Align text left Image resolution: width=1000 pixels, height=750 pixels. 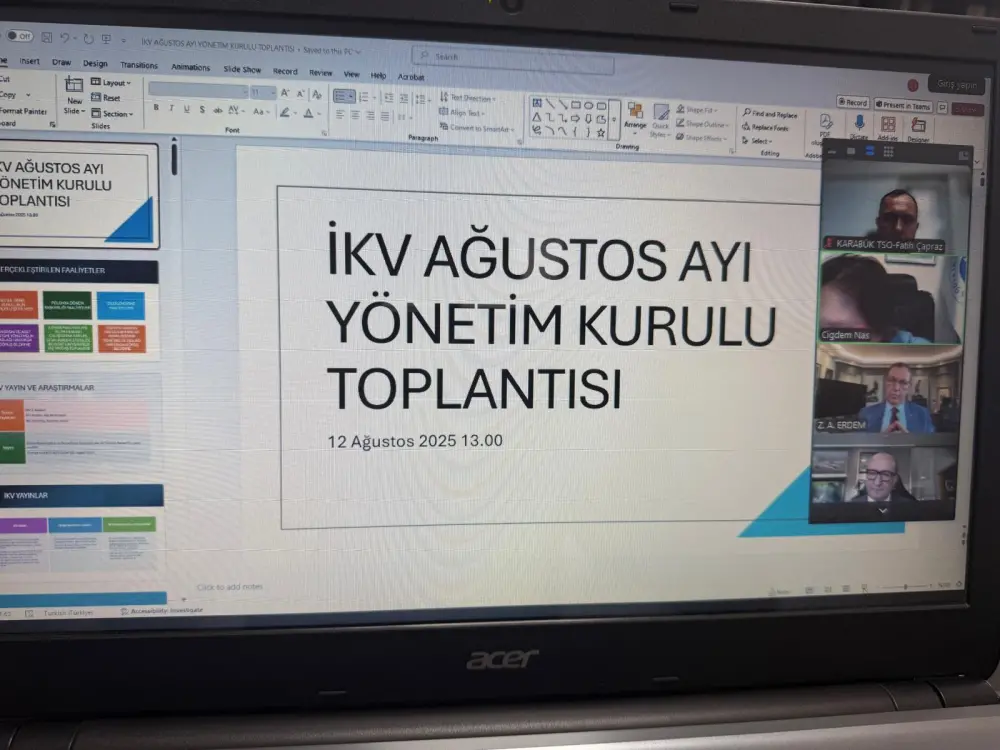pyautogui.click(x=340, y=115)
